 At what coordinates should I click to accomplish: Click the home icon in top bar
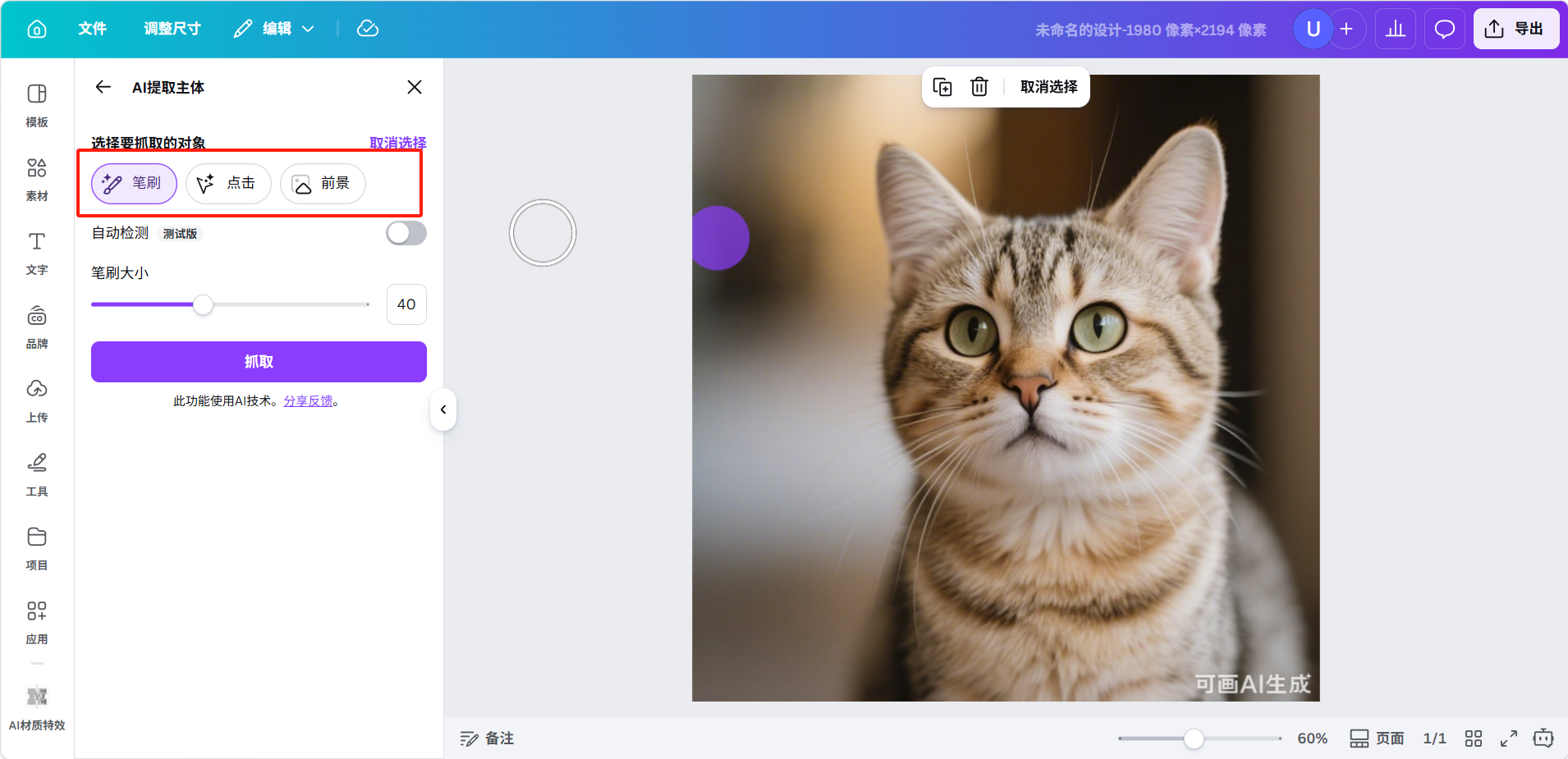[x=37, y=30]
